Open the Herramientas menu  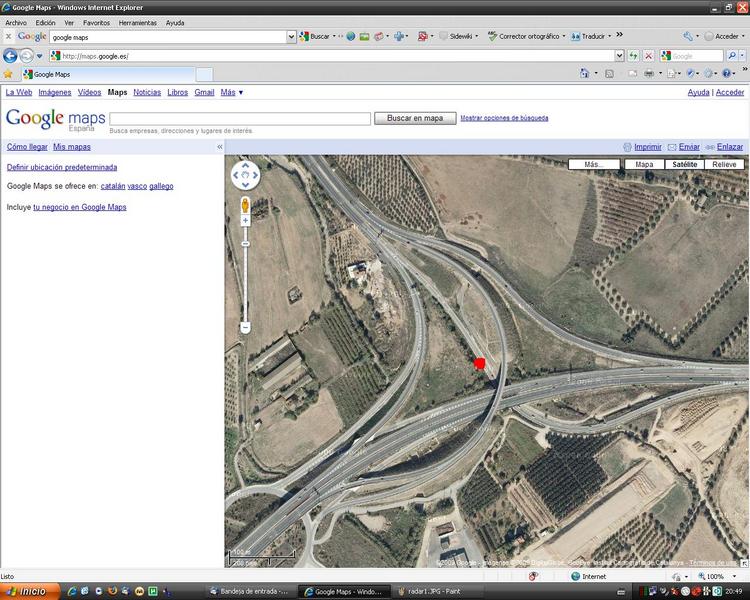point(137,22)
